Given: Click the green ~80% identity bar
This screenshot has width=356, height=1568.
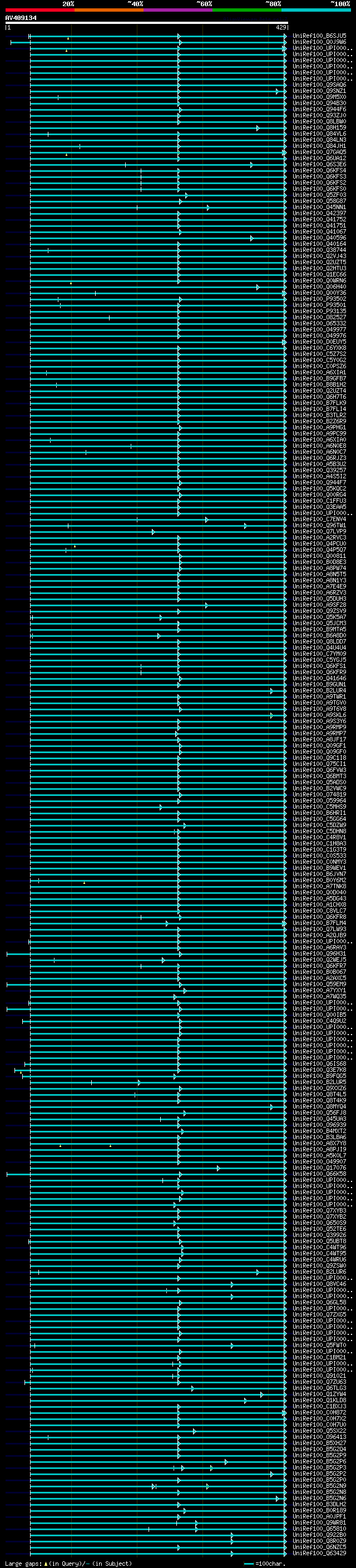Looking at the screenshot, I should point(247,10).
